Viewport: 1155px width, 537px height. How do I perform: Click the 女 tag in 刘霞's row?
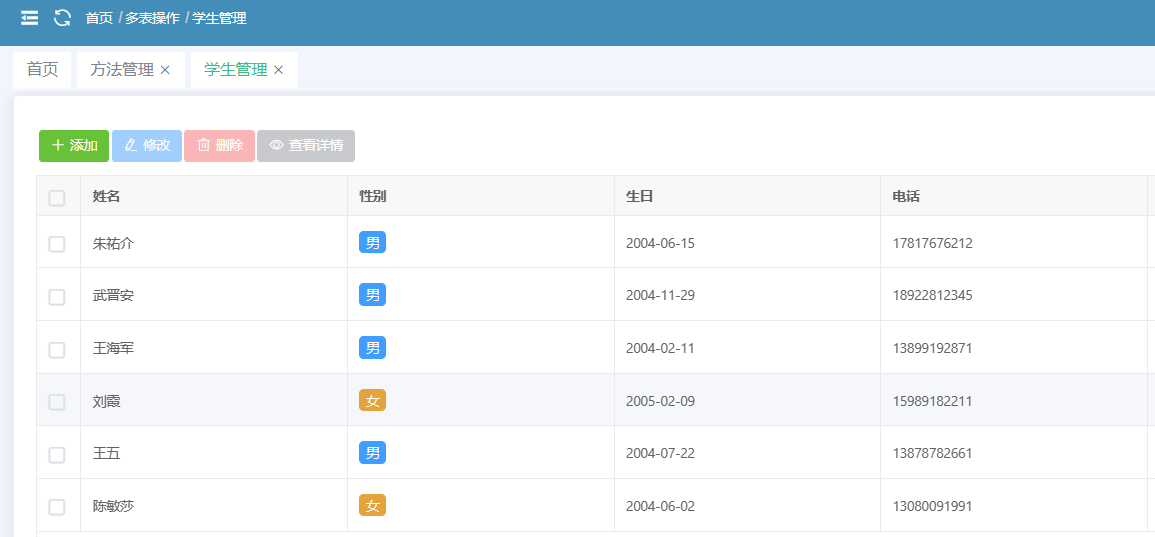(x=372, y=401)
